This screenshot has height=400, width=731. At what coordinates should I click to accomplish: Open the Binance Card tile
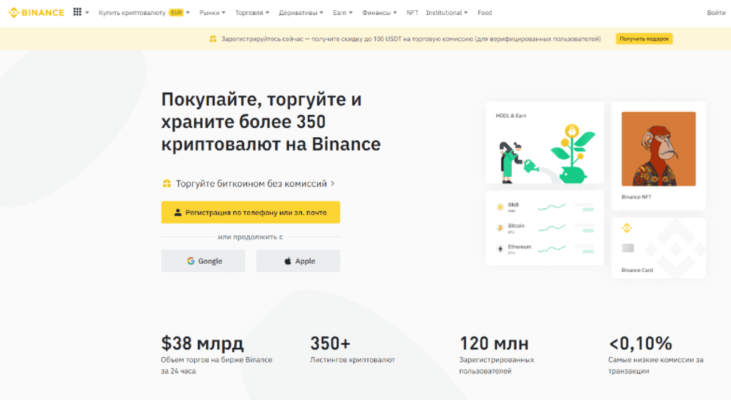(659, 248)
